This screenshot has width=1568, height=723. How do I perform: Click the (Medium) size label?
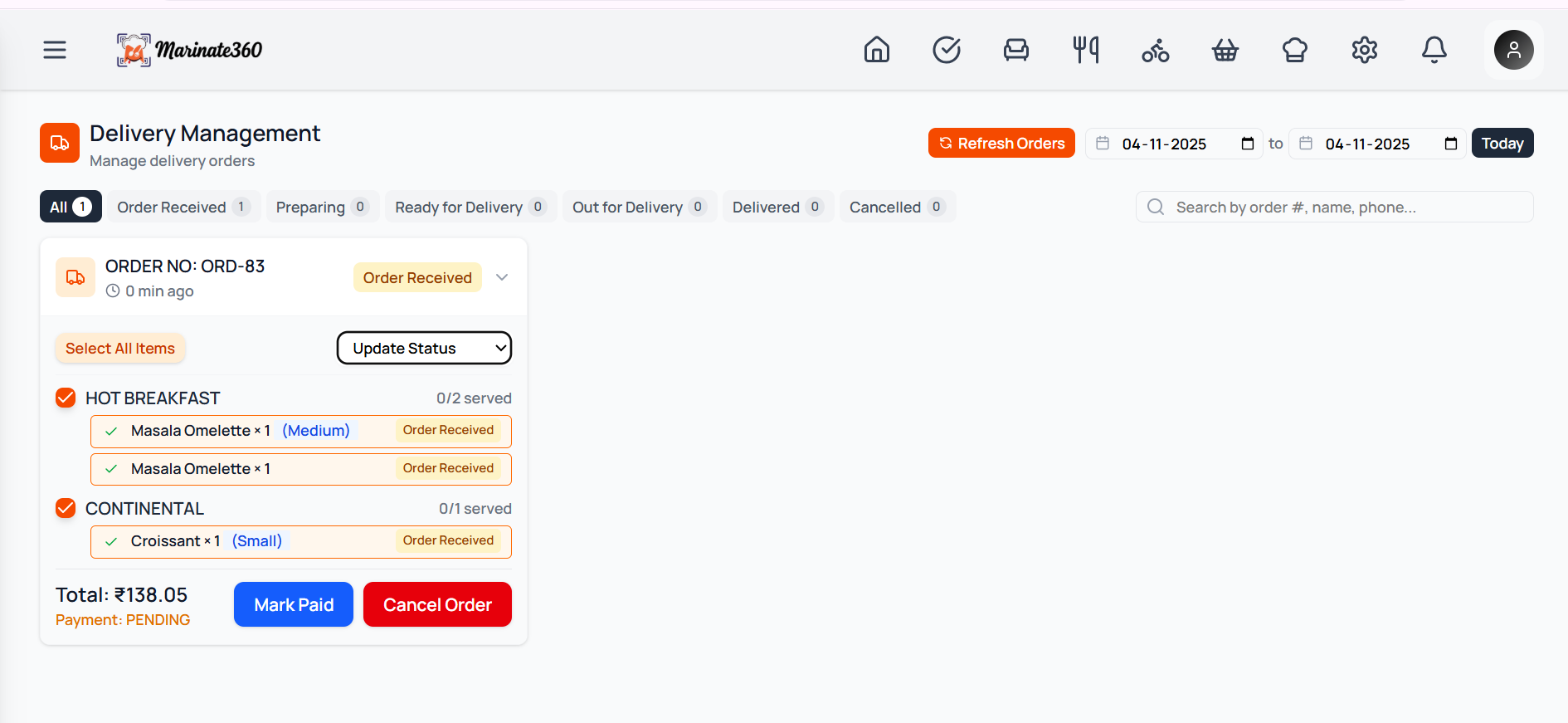point(316,431)
